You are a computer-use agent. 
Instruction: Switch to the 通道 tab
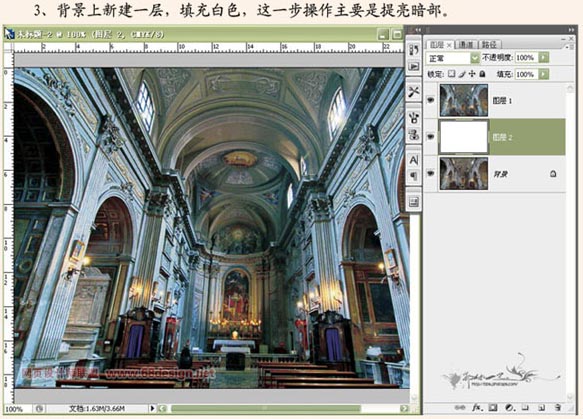[466, 45]
